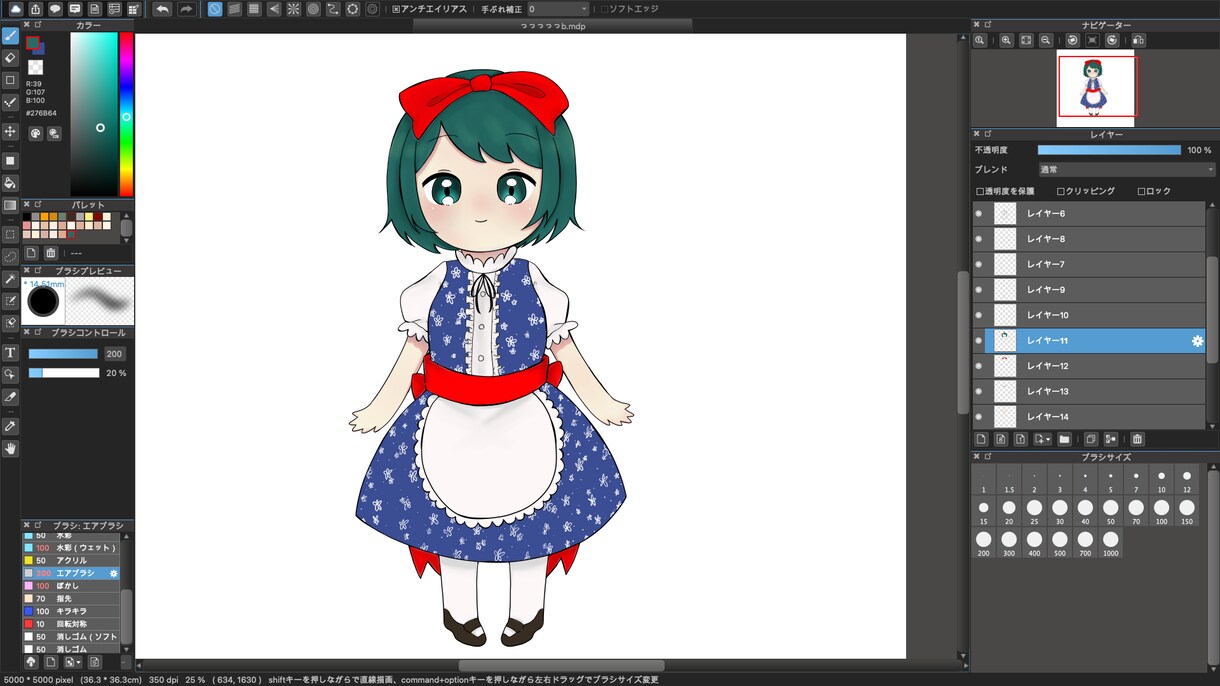
Task: Select the Lasso selection tool
Action: point(10,256)
